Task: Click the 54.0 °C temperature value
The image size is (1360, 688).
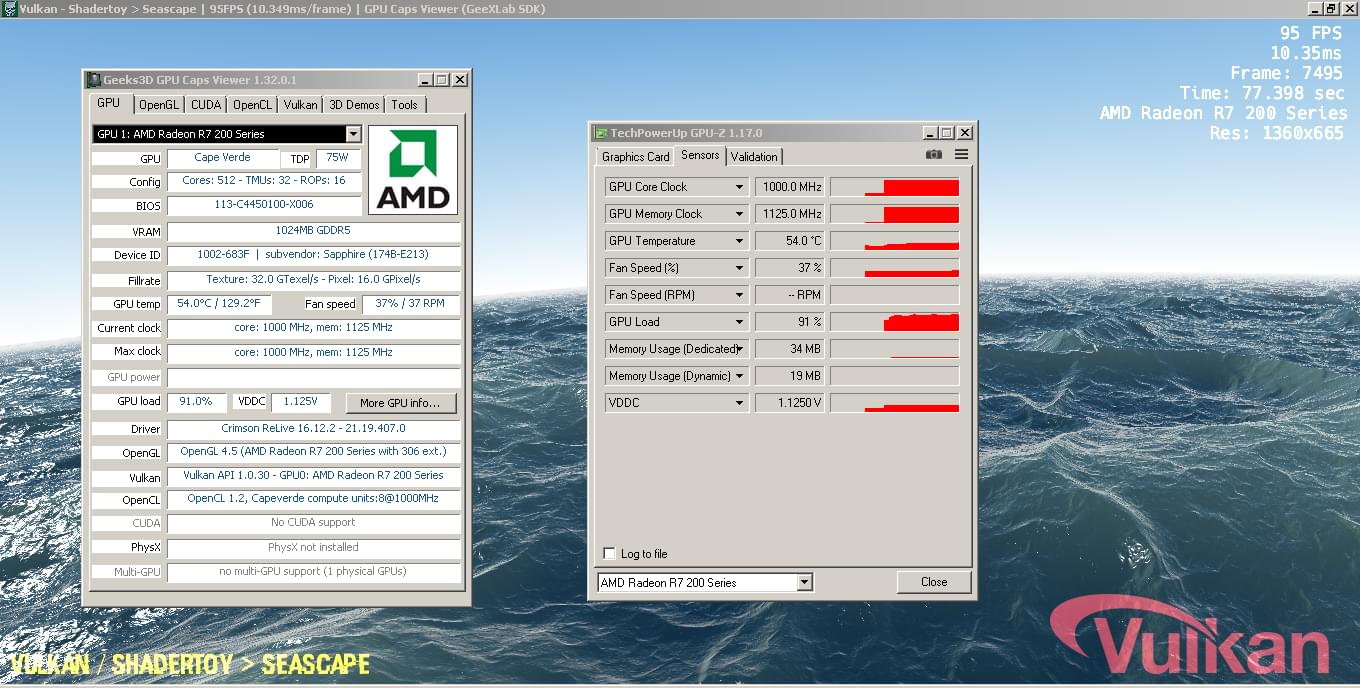Action: coord(790,241)
